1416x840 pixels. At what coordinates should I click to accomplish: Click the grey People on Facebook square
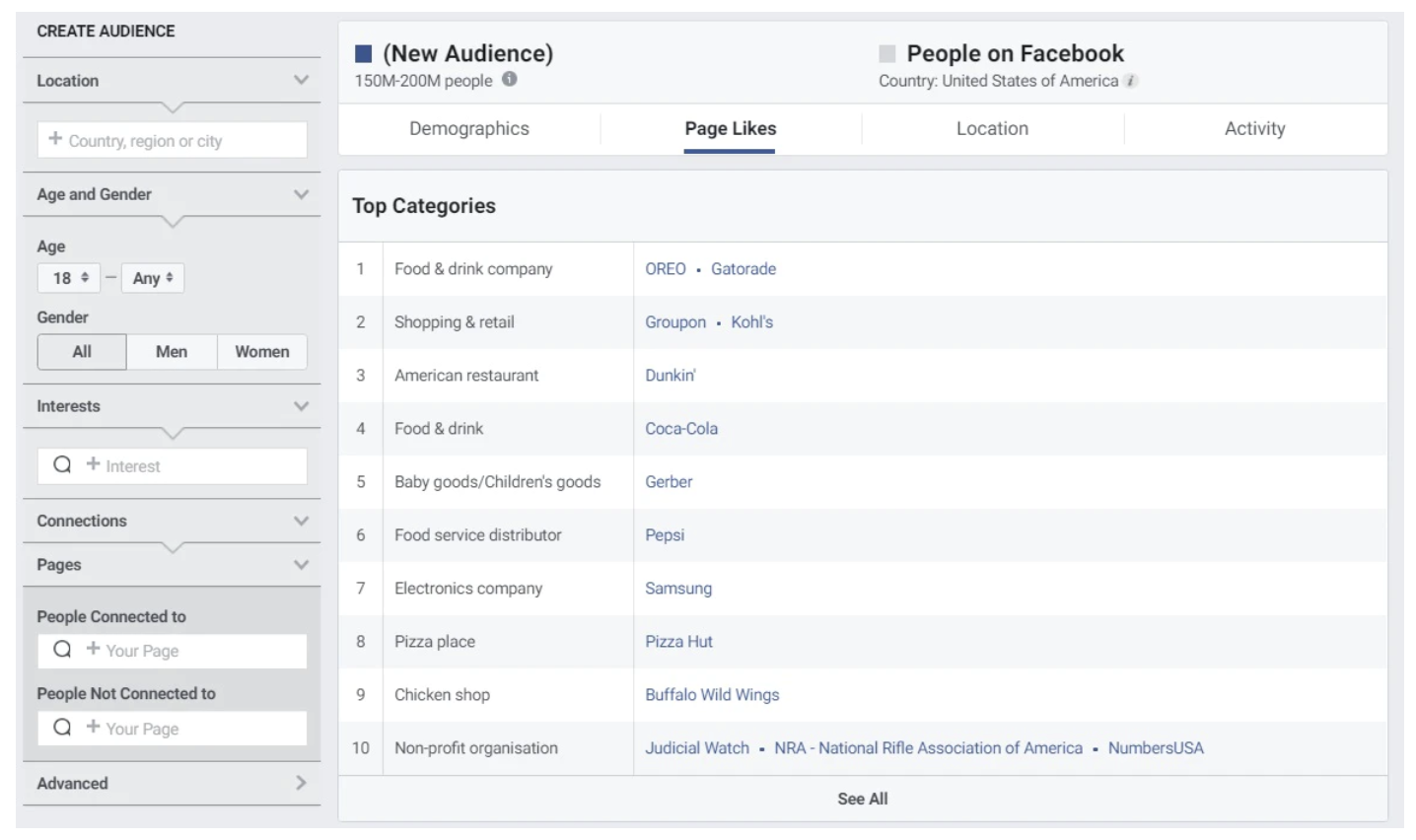coord(887,53)
